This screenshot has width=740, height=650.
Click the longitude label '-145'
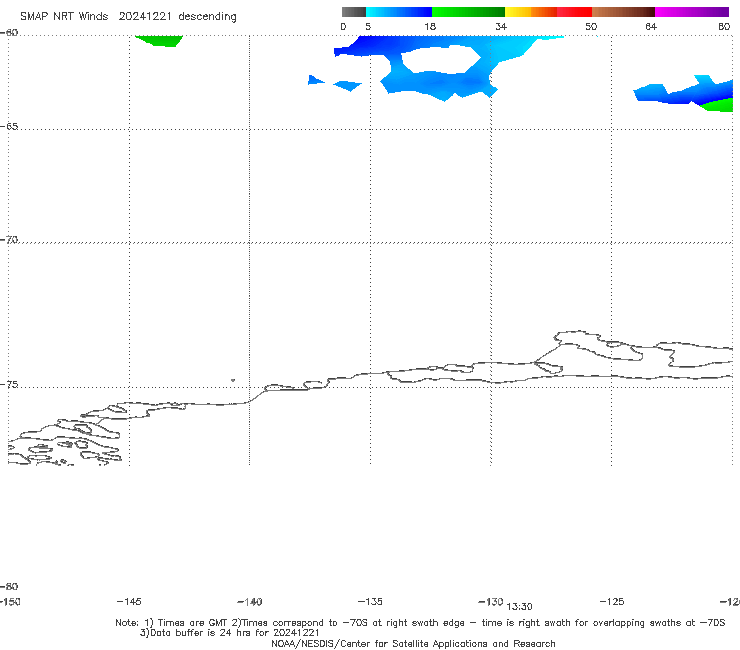(129, 601)
